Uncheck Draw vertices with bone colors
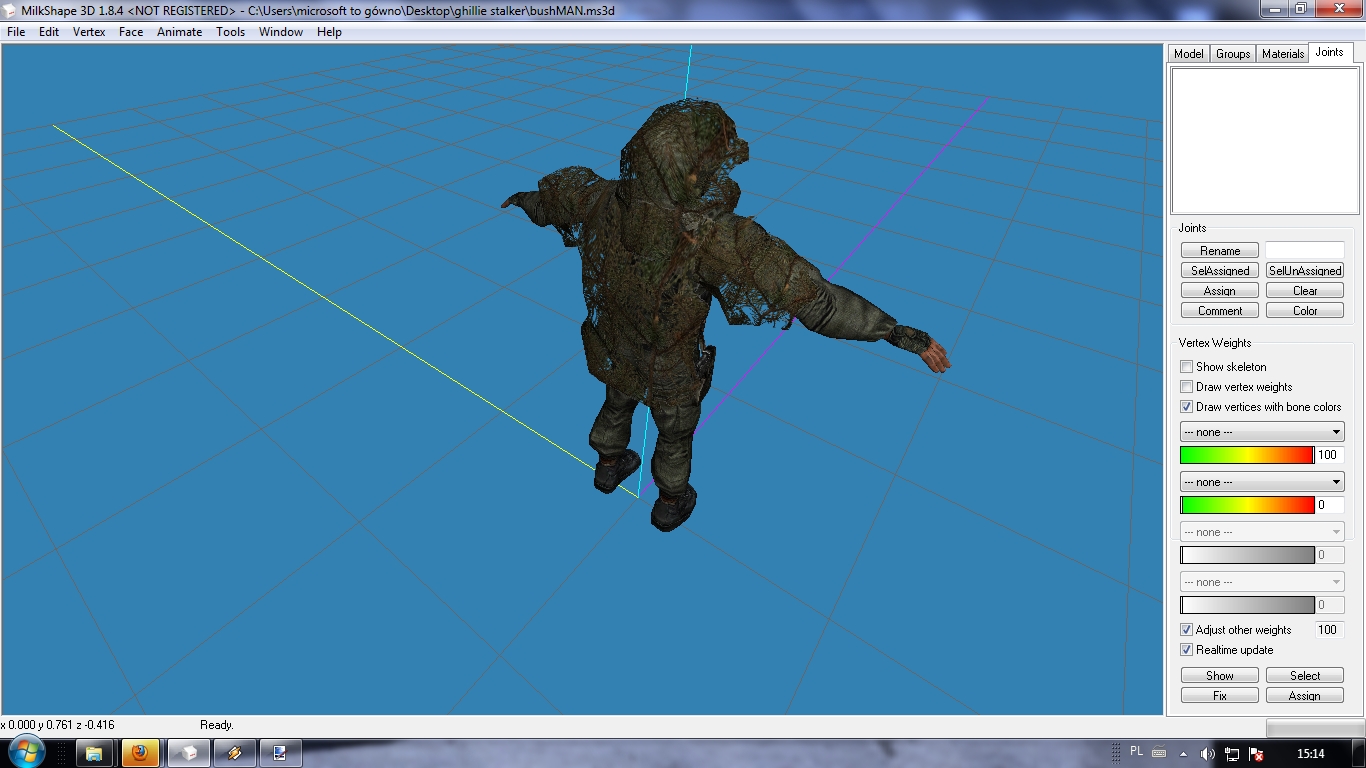 pos(1187,407)
